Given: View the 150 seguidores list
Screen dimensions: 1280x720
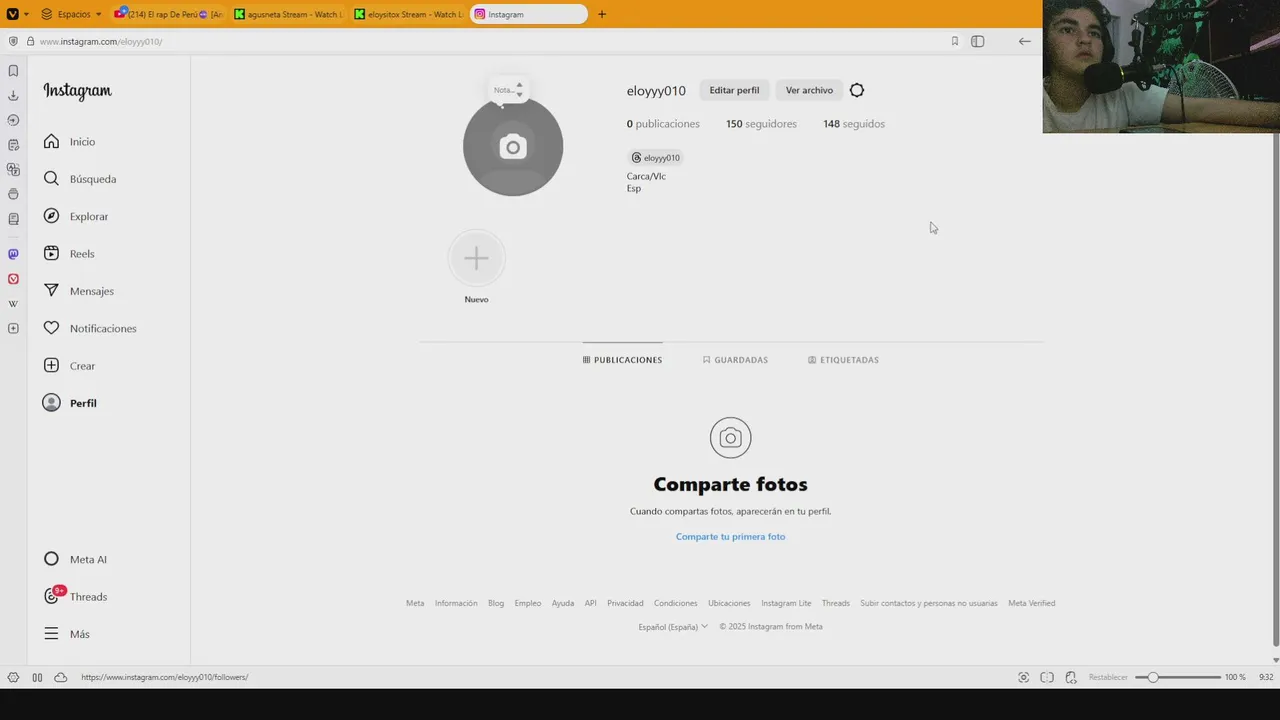Looking at the screenshot, I should [761, 124].
